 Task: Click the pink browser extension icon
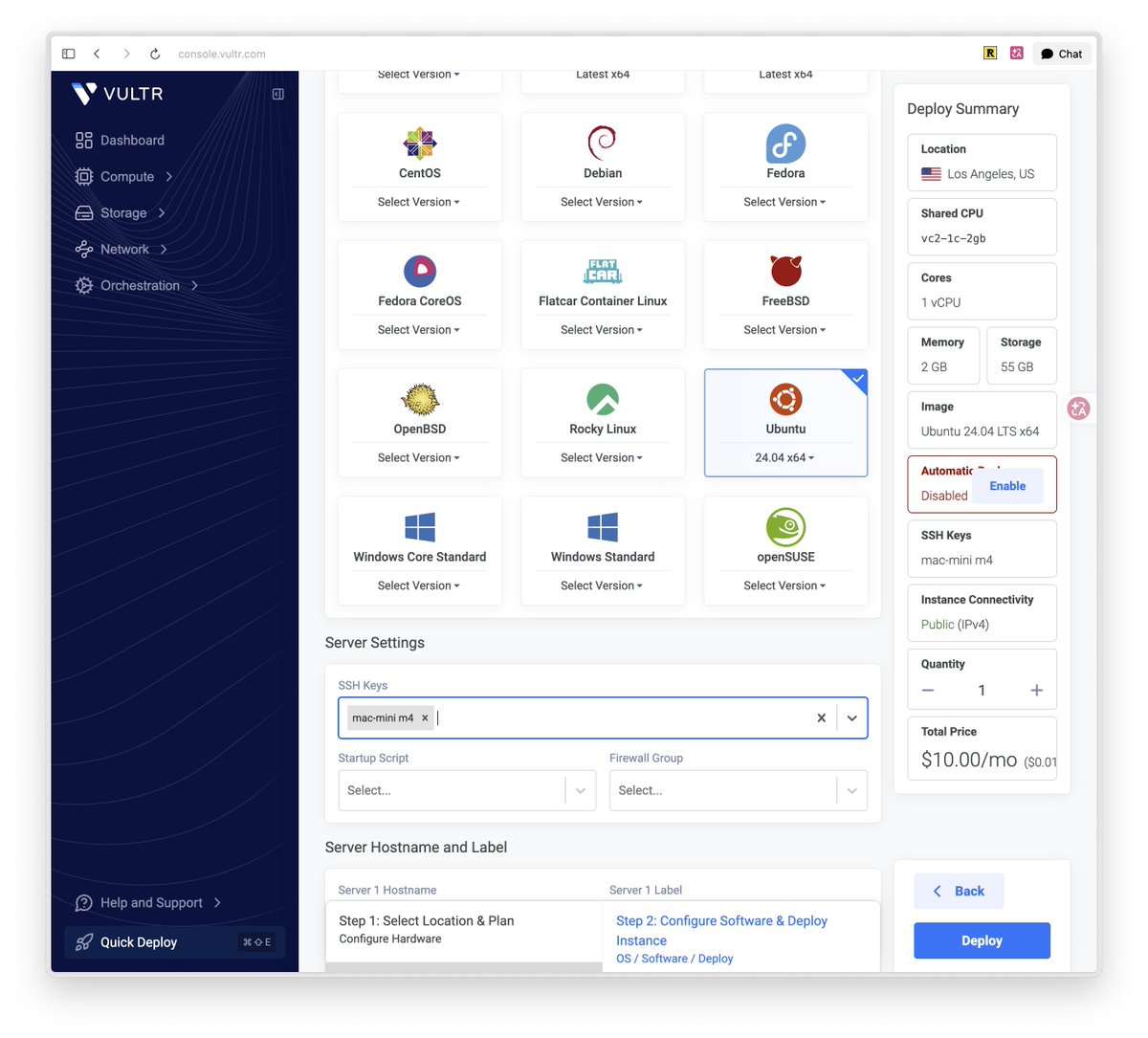[1017, 54]
